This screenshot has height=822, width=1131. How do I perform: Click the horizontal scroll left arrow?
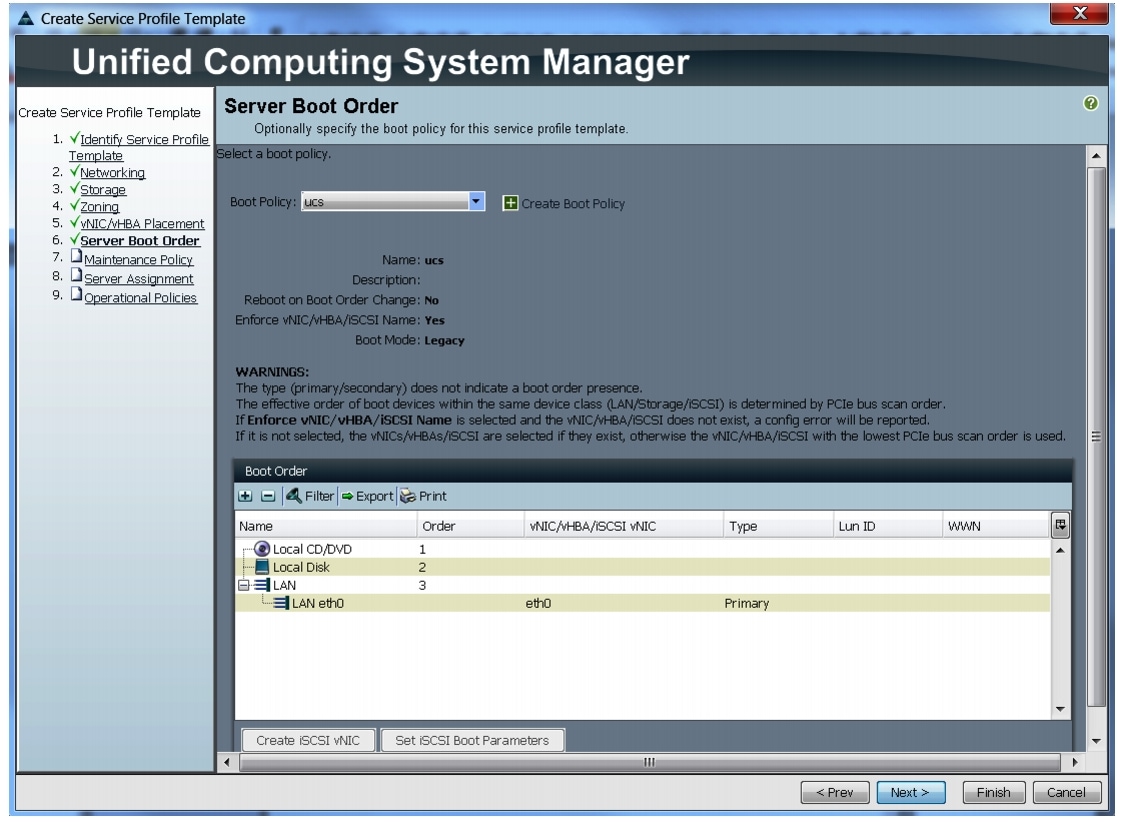click(226, 762)
